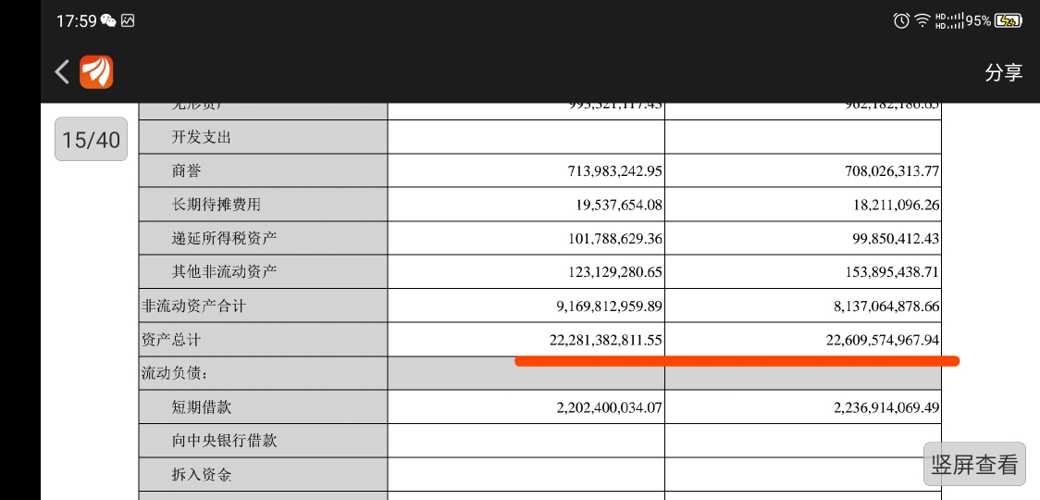The image size is (1040, 500).
Task: Tap the Wi-Fi status icon
Action: (922, 21)
